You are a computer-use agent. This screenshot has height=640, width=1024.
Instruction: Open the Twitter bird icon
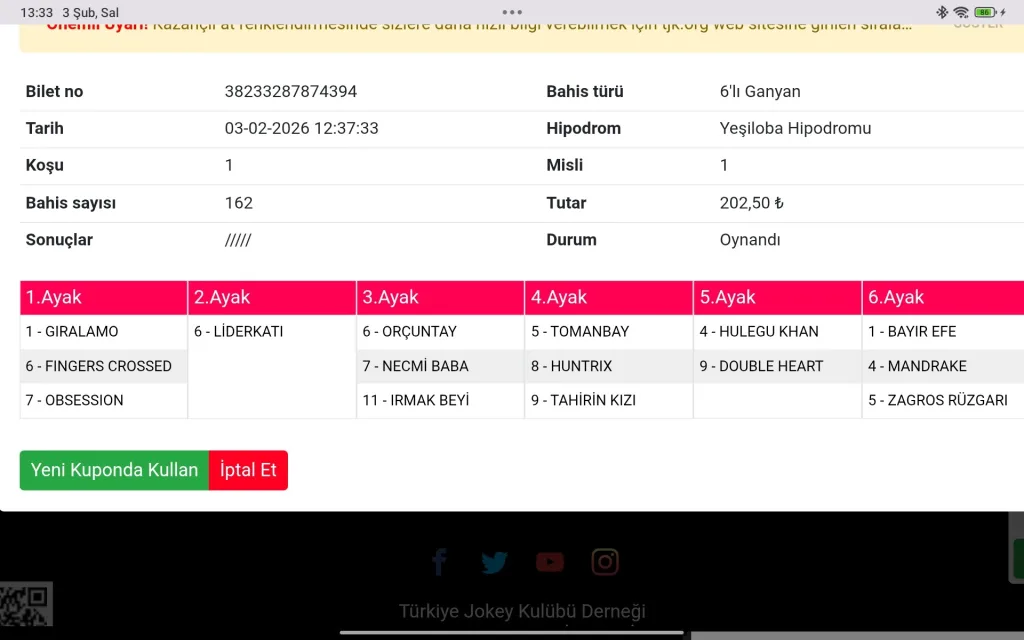[x=494, y=562]
